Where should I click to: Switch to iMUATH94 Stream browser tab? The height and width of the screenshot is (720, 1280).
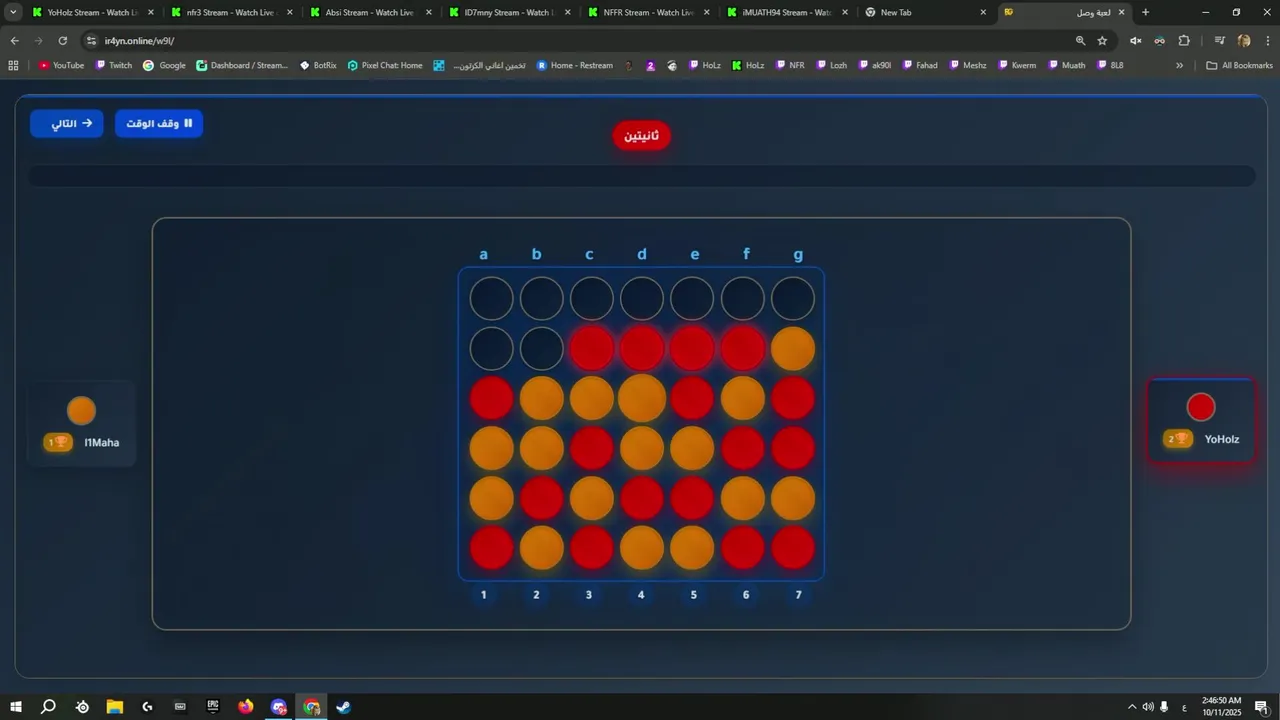click(x=786, y=13)
